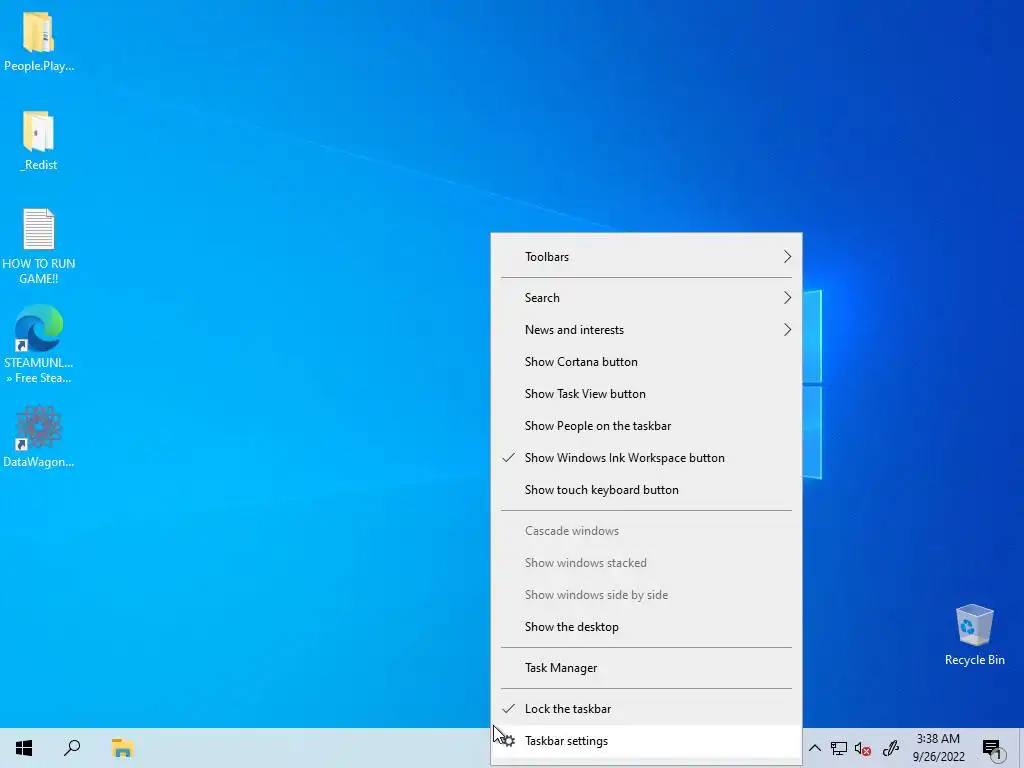Enable Show People on the taskbar
Image resolution: width=1024 pixels, height=768 pixels.
[x=646, y=426]
